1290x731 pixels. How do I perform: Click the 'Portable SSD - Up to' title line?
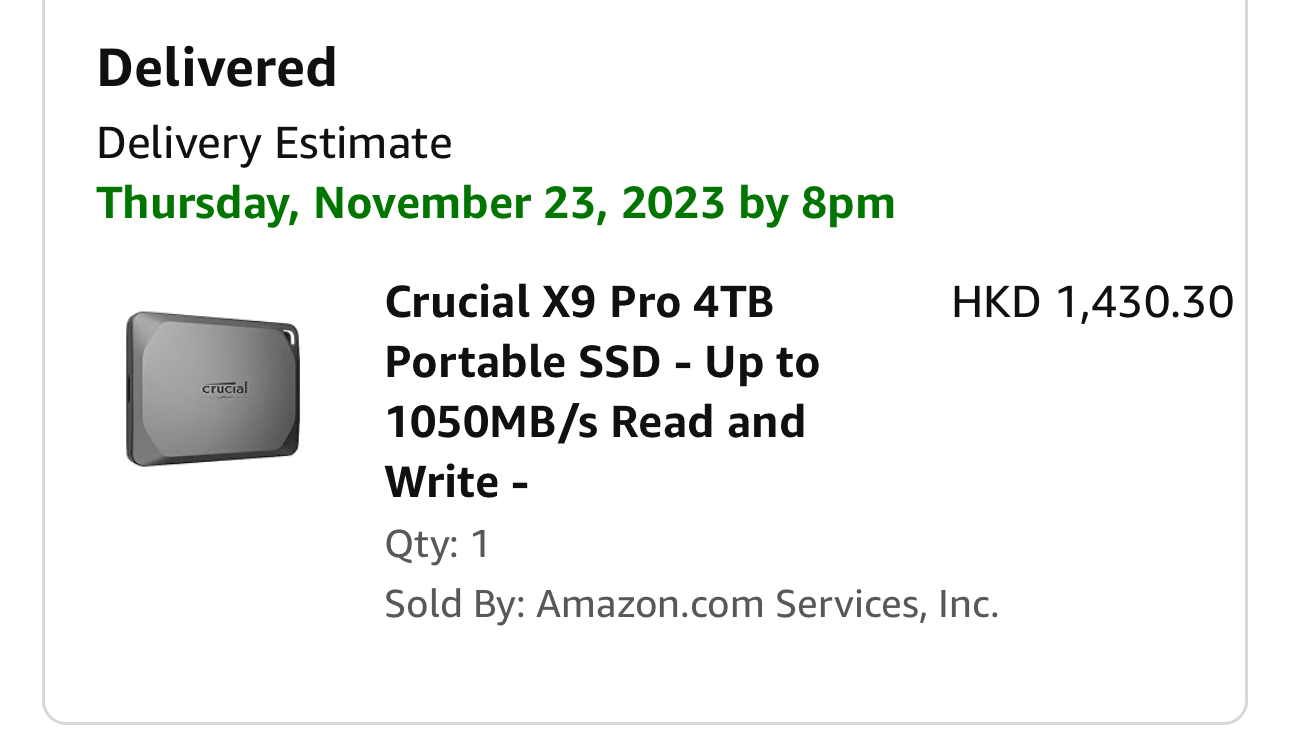point(601,361)
